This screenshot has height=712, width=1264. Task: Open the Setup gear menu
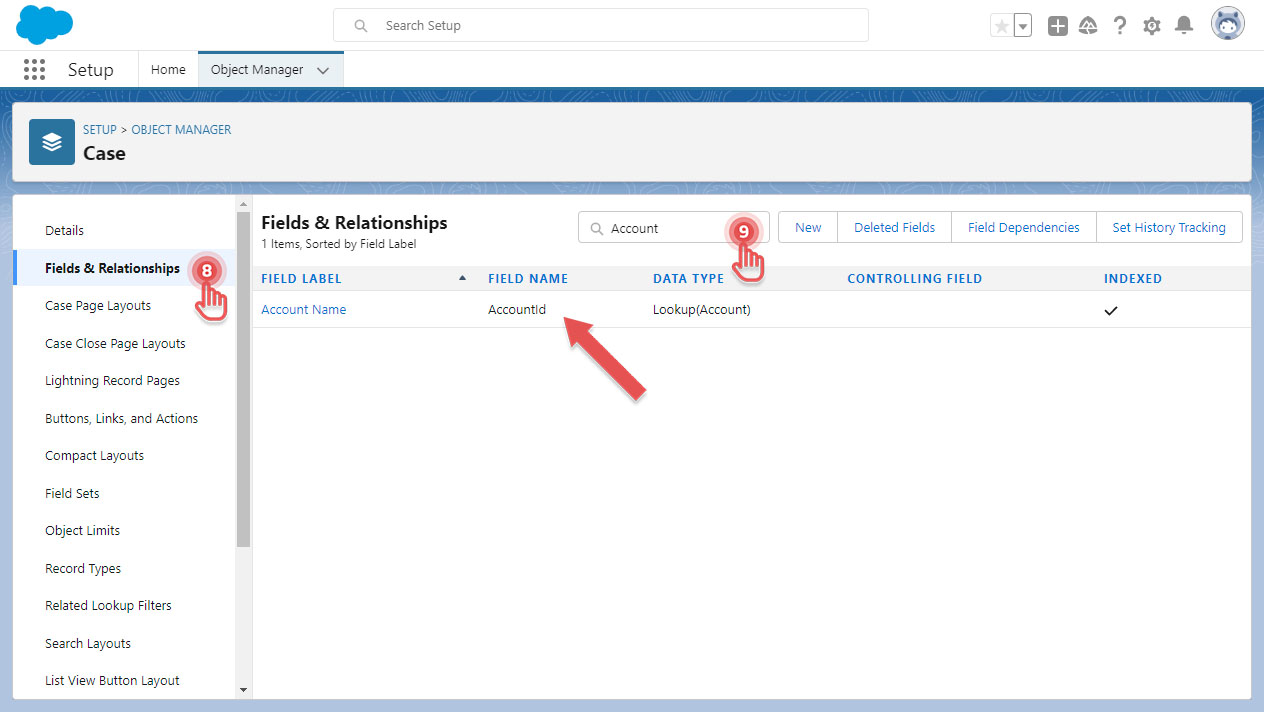coord(1152,24)
